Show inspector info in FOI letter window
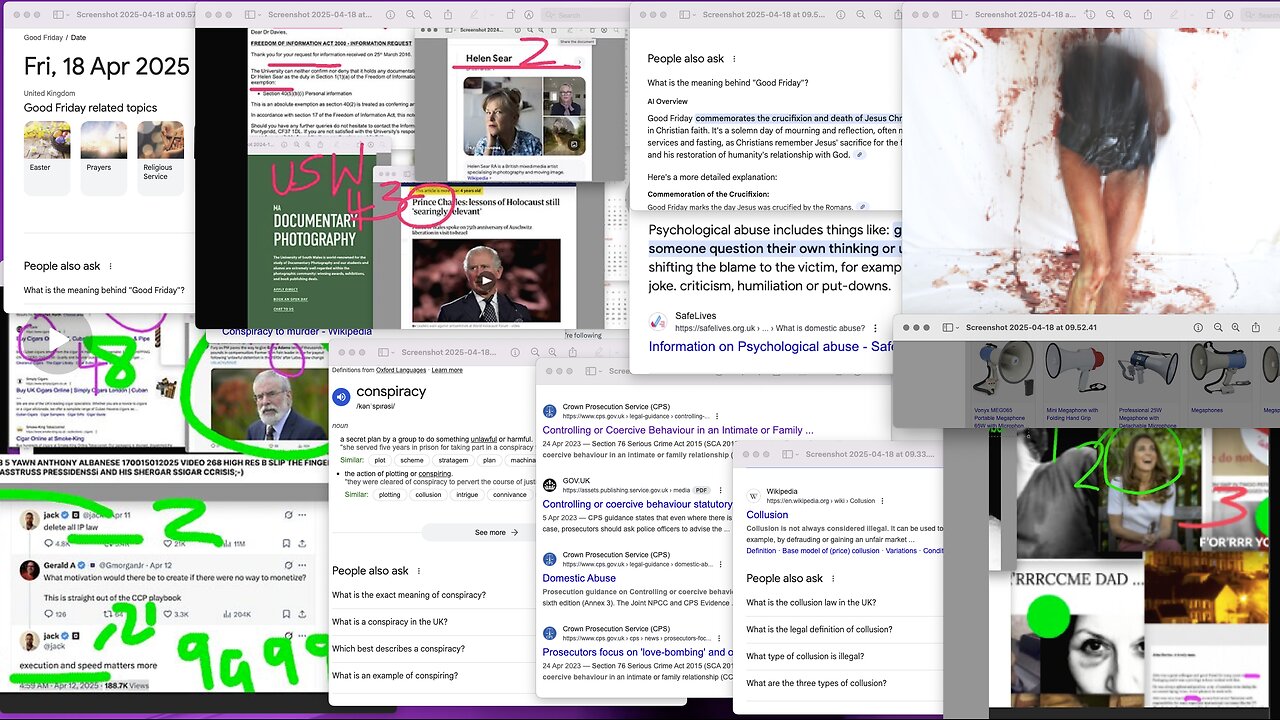The width and height of the screenshot is (1280, 720). [x=390, y=15]
